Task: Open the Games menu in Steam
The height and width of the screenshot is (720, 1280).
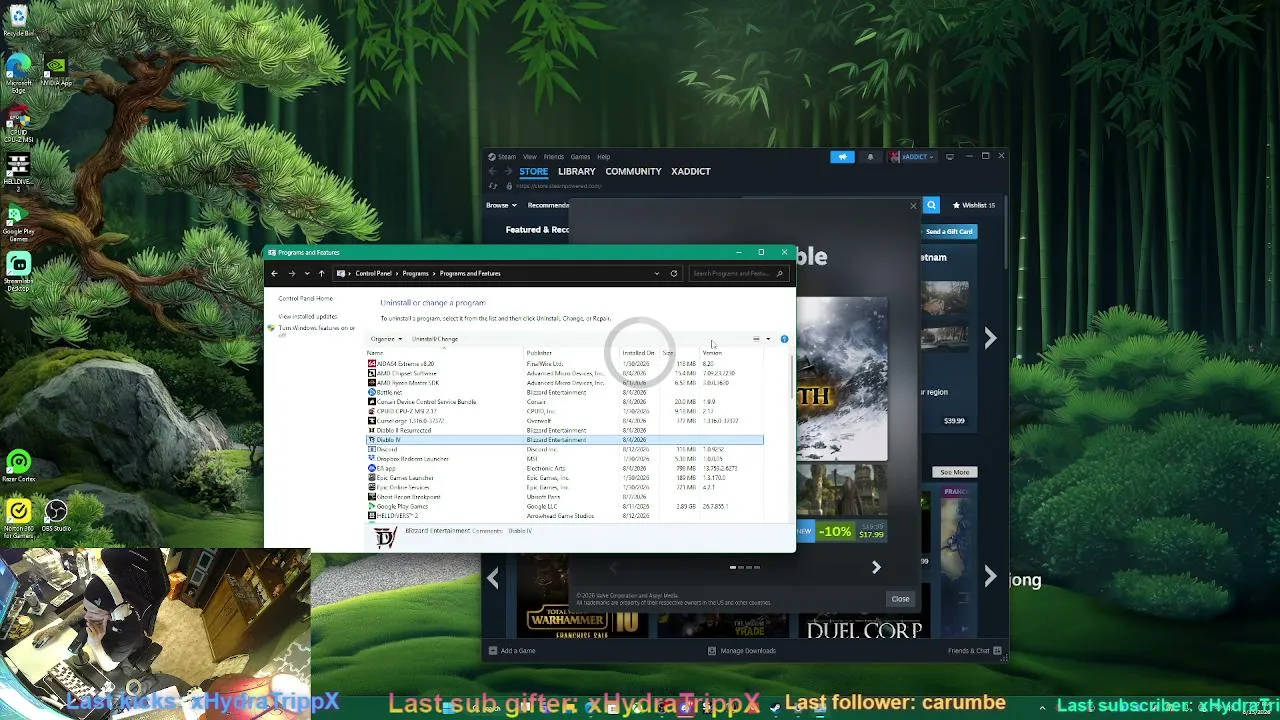Action: 580,157
